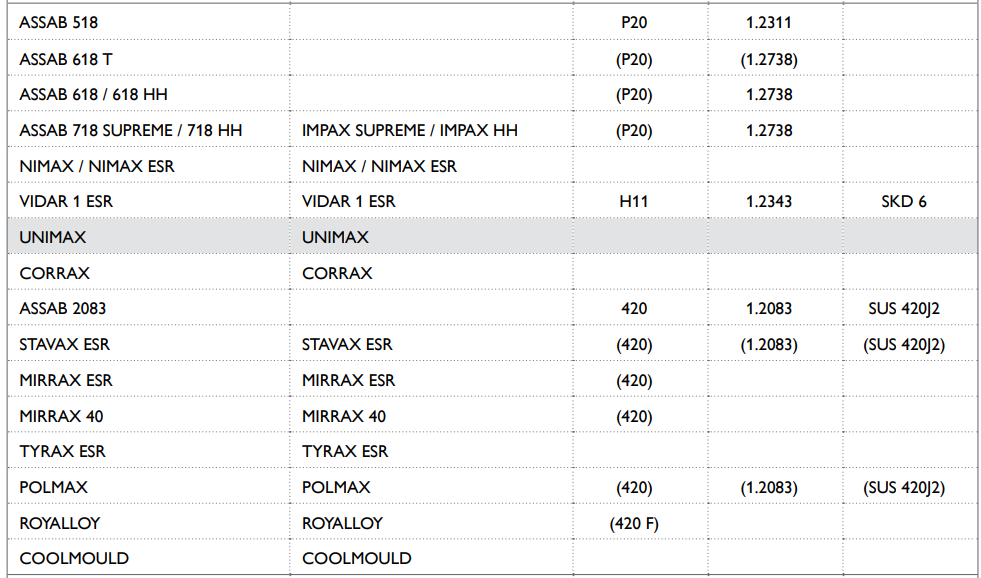Click (420) in the MIRRAX 40 row
This screenshot has height=578, width=981.
[x=634, y=416]
